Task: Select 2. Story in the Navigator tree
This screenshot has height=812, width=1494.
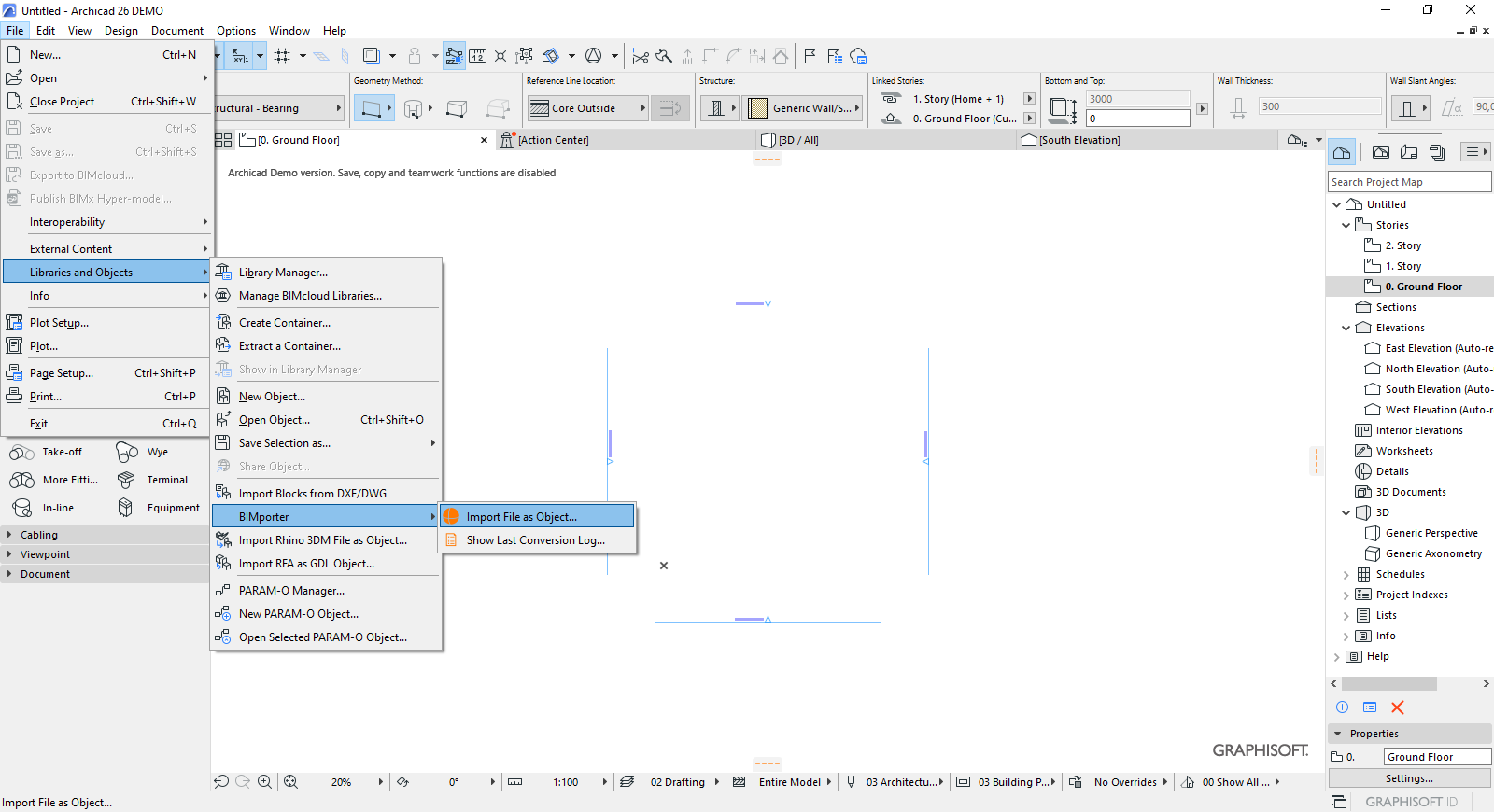Action: (1402, 245)
